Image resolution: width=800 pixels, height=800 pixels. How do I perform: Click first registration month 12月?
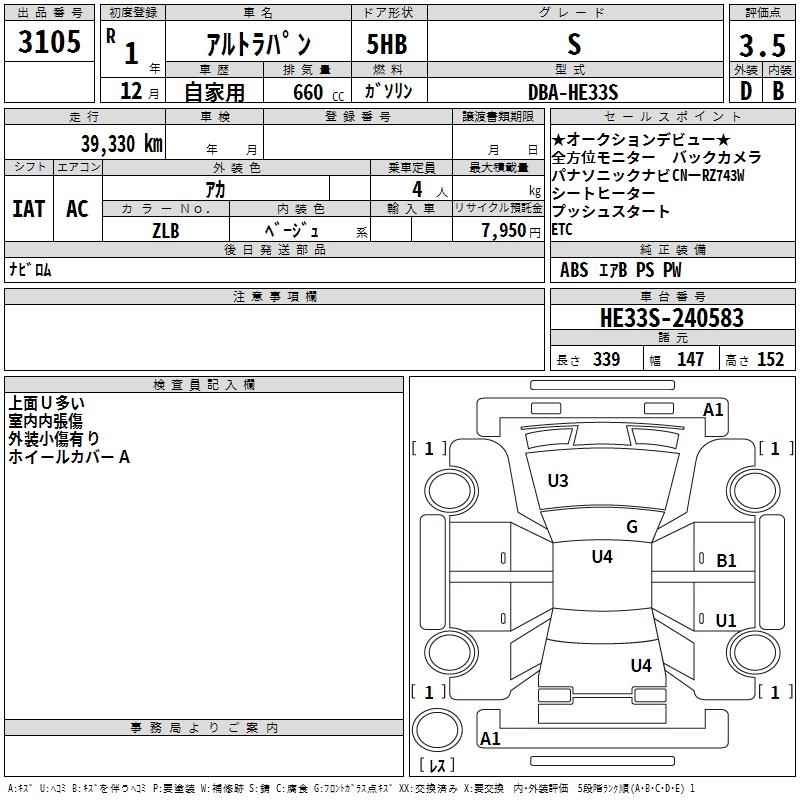(x=140, y=91)
